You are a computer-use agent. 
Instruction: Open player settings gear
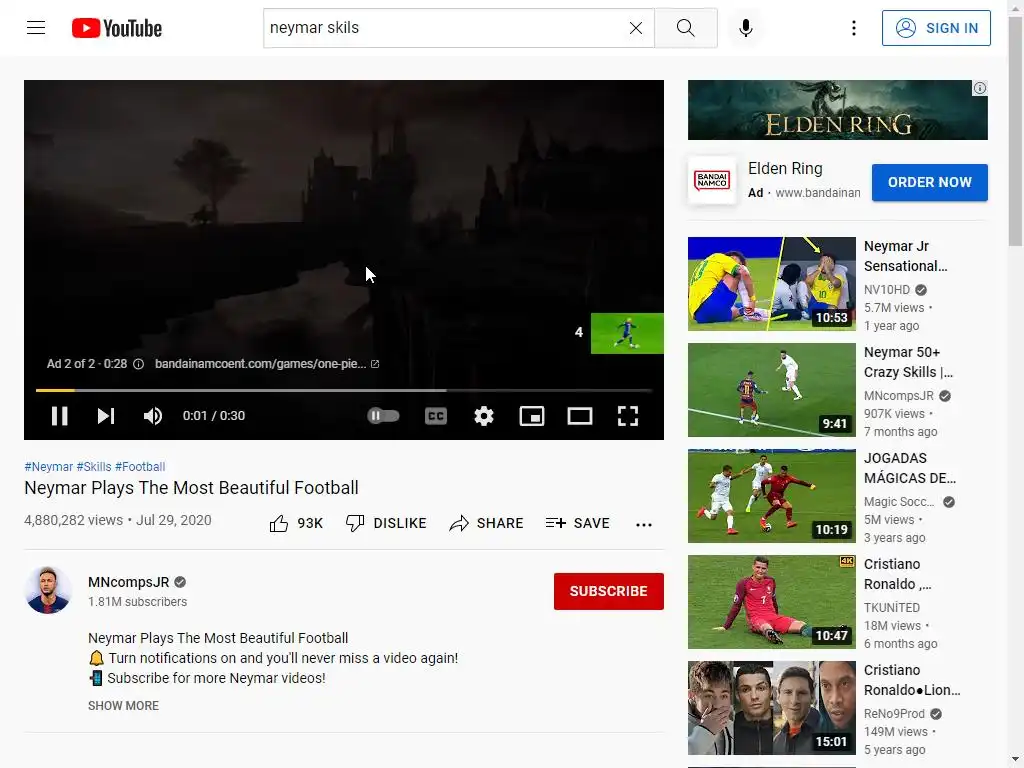click(x=484, y=416)
